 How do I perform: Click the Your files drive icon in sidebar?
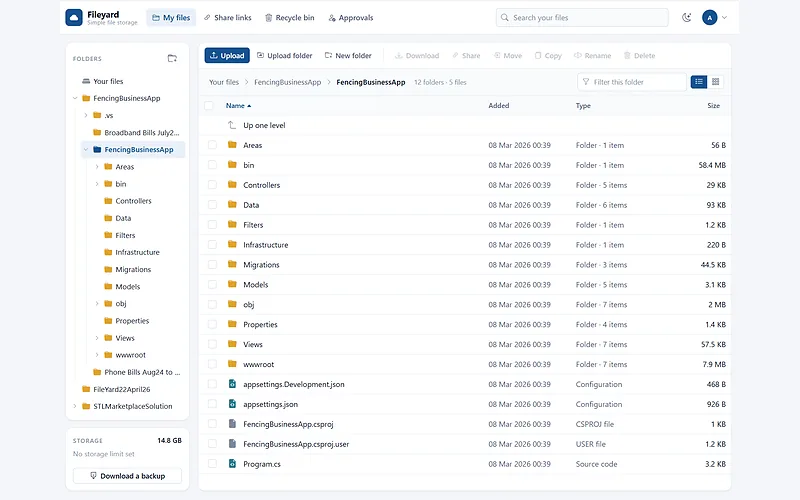point(86,81)
